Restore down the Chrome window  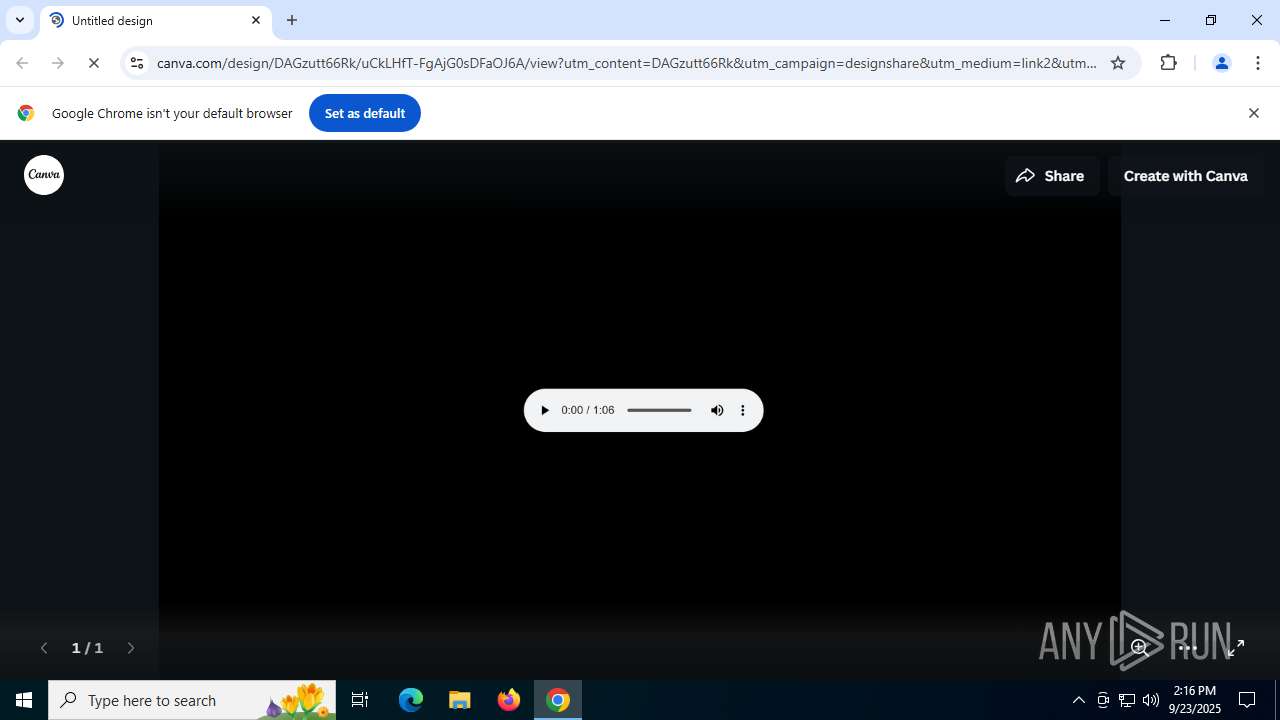1211,20
